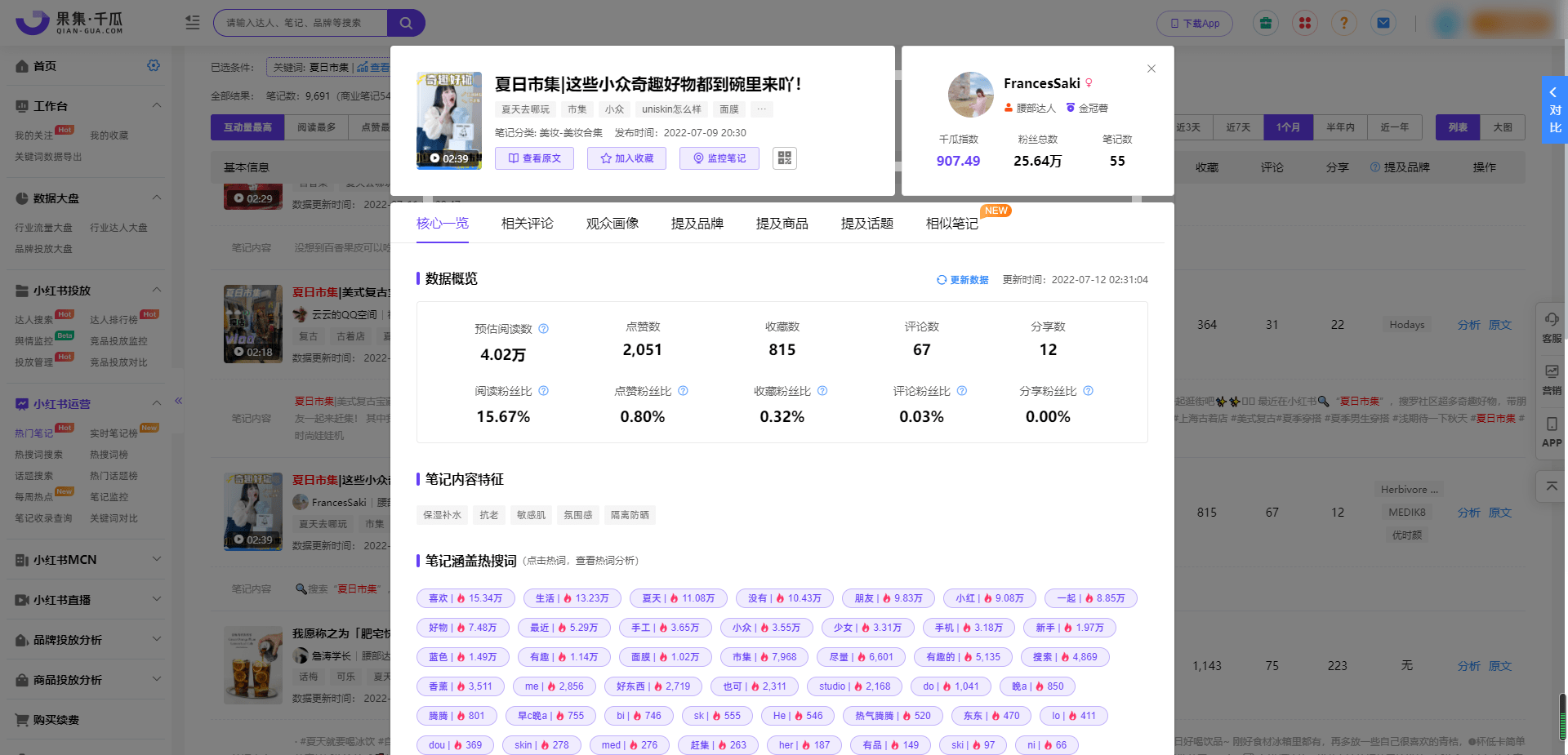Sort by 互动量最高

[247, 127]
